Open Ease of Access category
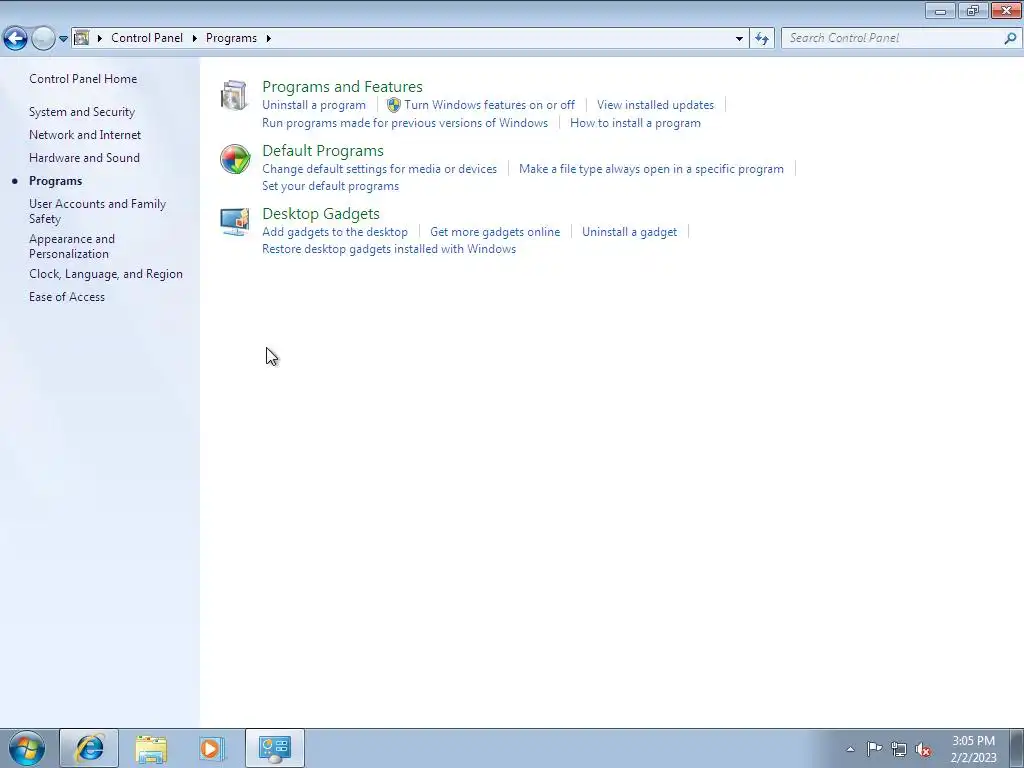Screen dimensions: 1024x768 tap(67, 296)
